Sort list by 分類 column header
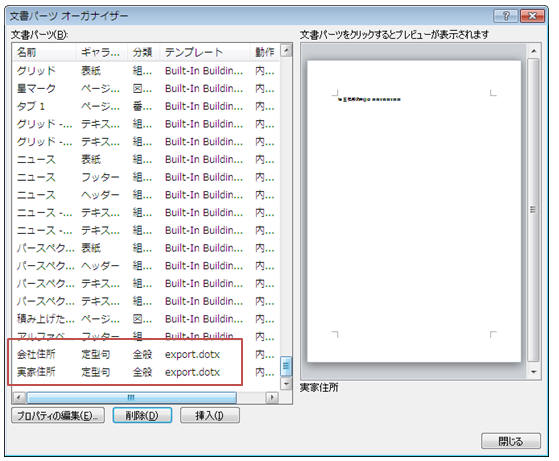The height and width of the screenshot is (461, 559). [x=143, y=52]
